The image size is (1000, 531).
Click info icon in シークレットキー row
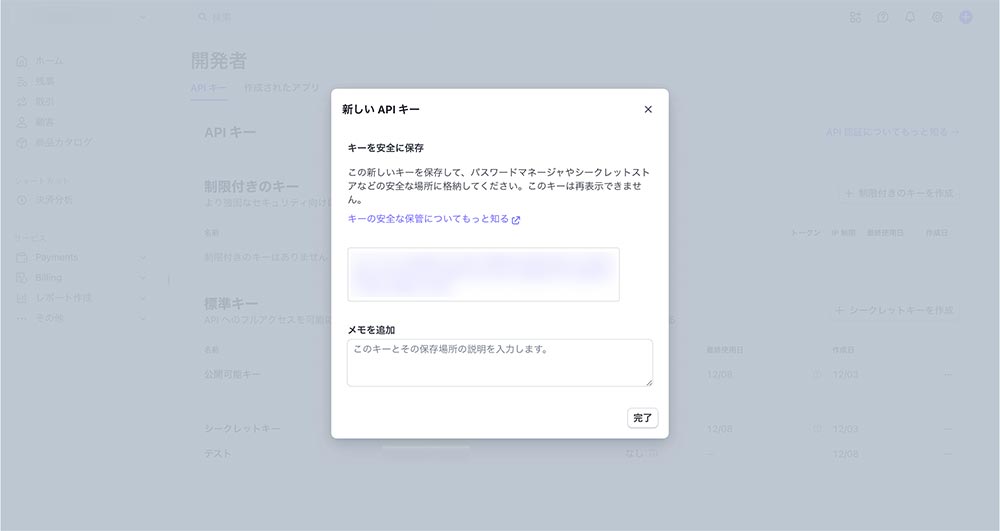click(816, 429)
